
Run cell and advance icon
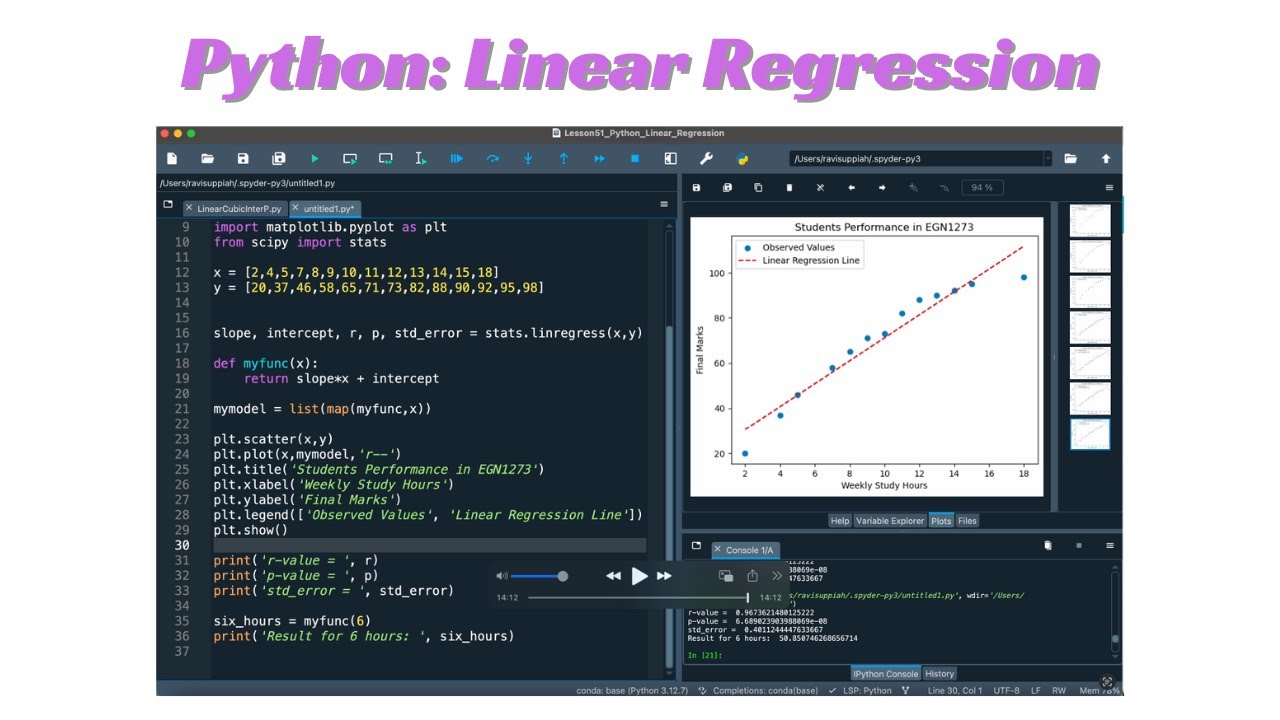click(x=385, y=158)
